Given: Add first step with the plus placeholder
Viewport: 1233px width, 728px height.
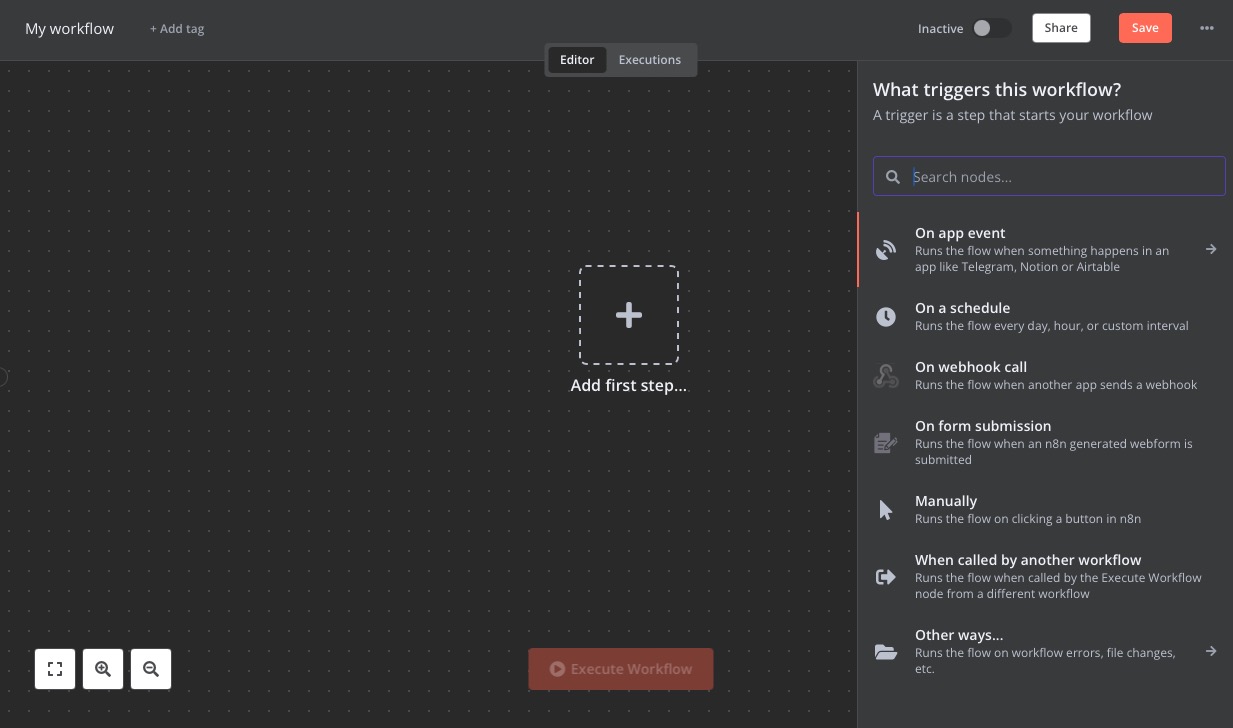Looking at the screenshot, I should [x=628, y=314].
